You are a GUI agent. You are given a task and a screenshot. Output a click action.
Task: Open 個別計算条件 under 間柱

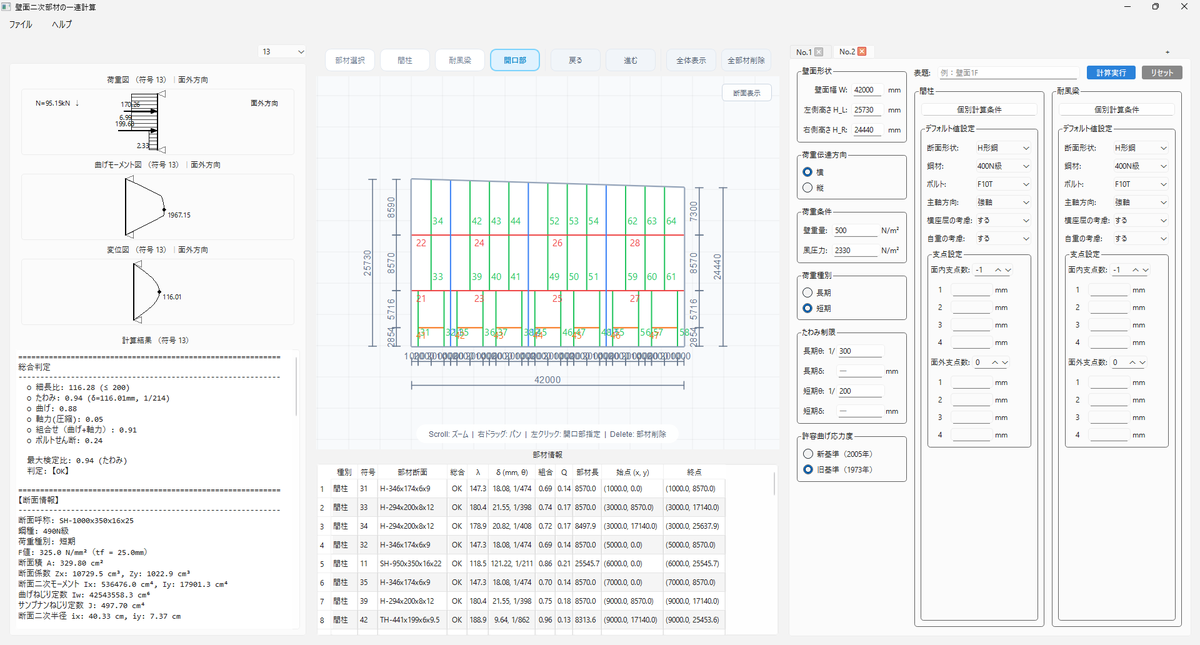click(980, 109)
